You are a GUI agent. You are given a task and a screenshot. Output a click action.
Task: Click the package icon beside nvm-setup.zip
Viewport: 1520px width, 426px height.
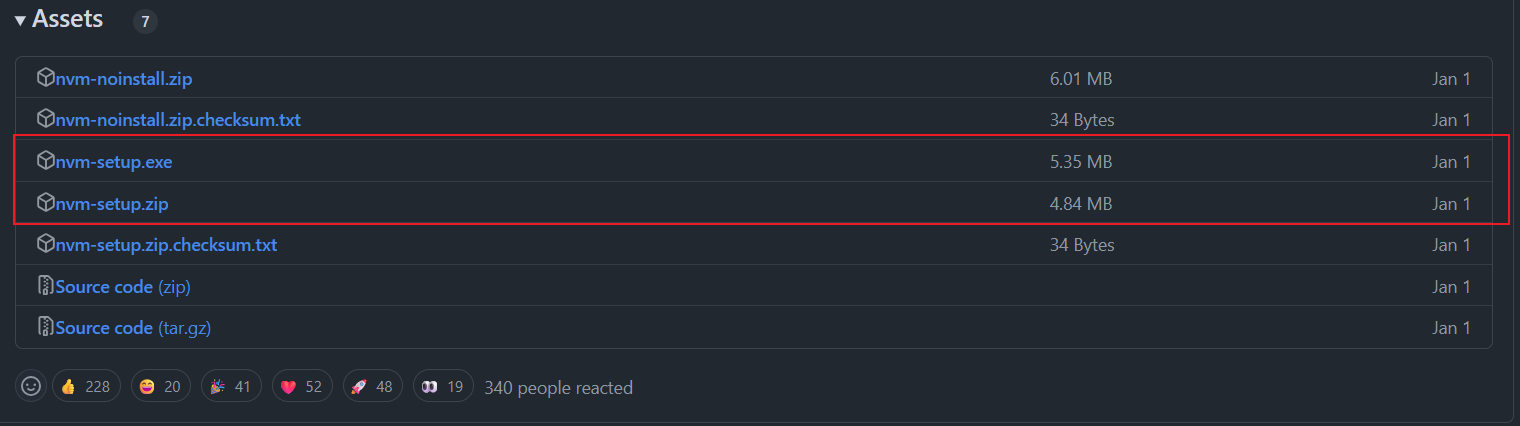(45, 203)
